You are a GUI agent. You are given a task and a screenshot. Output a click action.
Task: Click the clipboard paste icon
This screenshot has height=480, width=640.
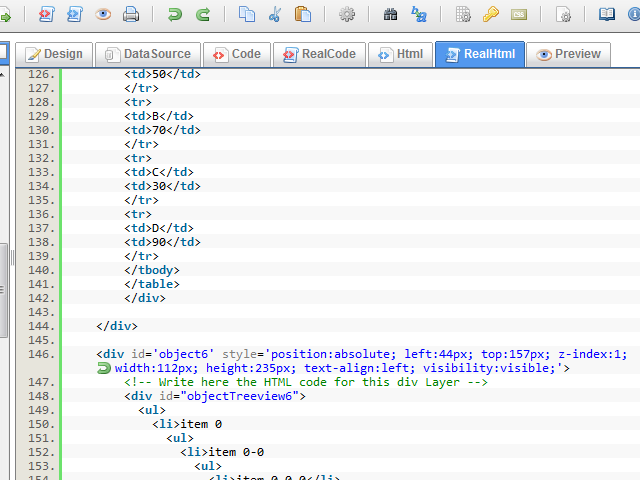303,15
